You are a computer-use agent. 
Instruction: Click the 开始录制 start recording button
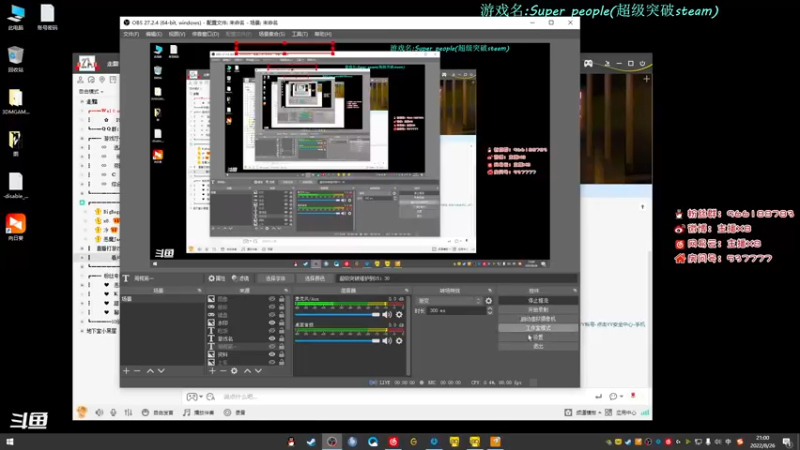[538, 310]
